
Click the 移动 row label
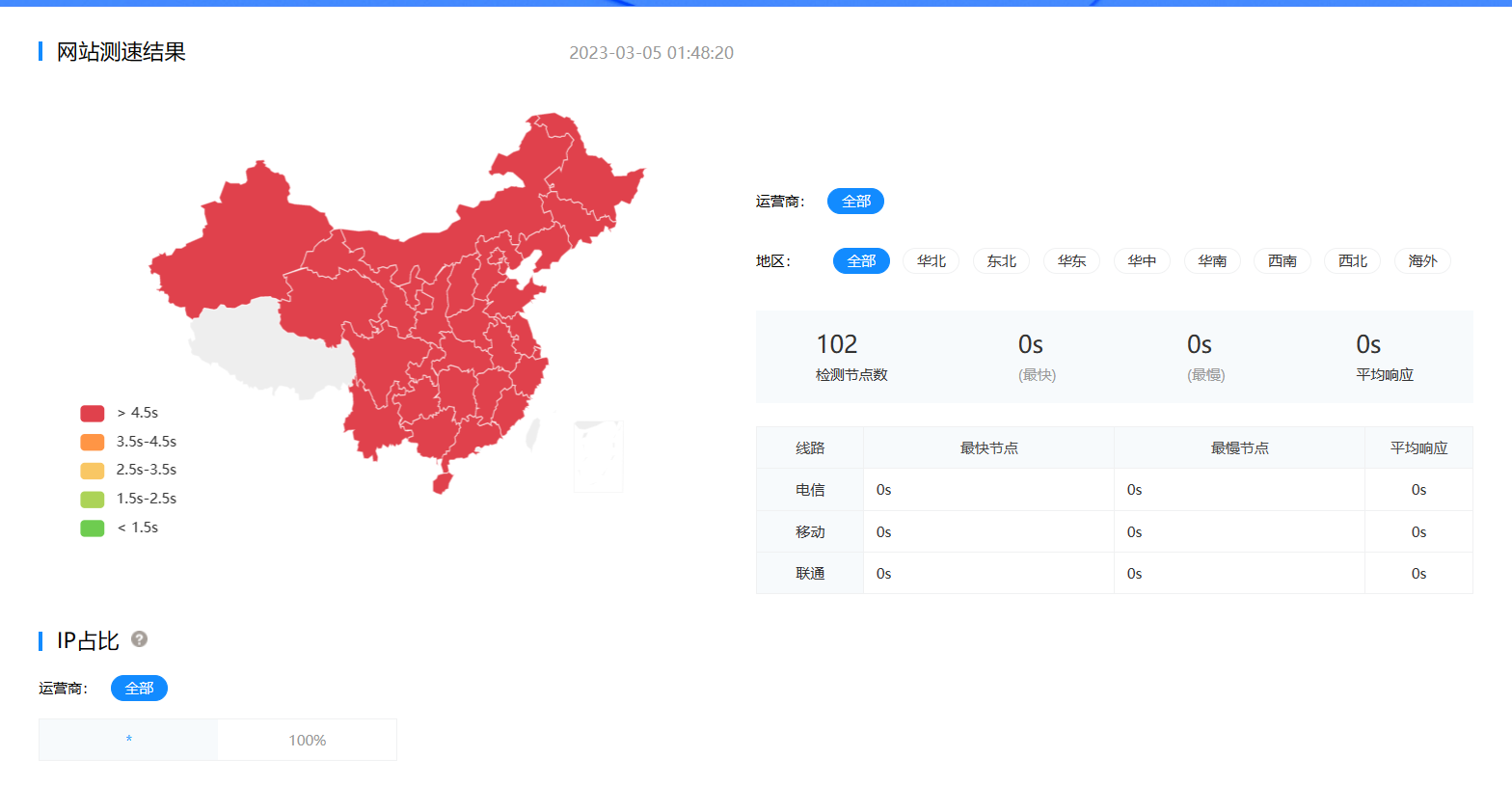click(810, 532)
